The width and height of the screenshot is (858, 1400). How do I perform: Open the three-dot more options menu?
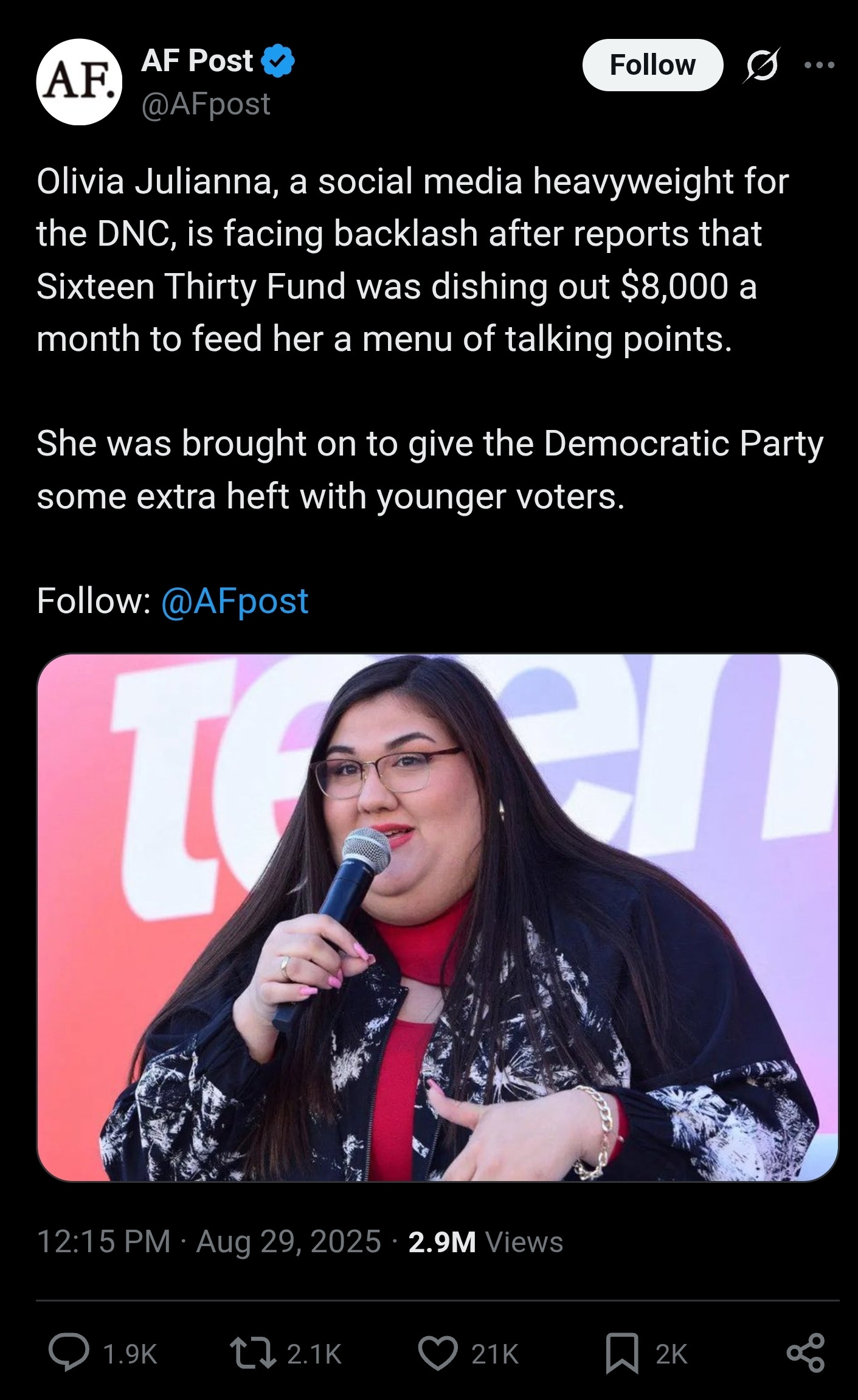(x=819, y=64)
